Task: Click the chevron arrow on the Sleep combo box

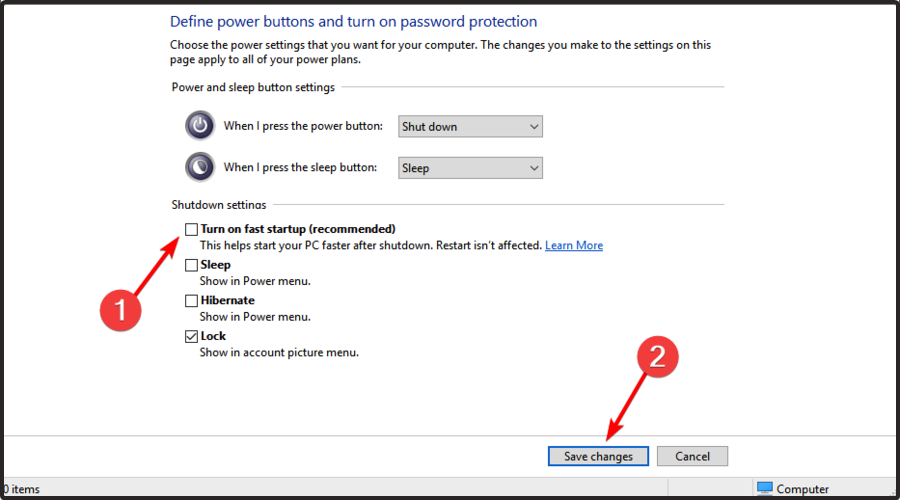Action: click(534, 168)
